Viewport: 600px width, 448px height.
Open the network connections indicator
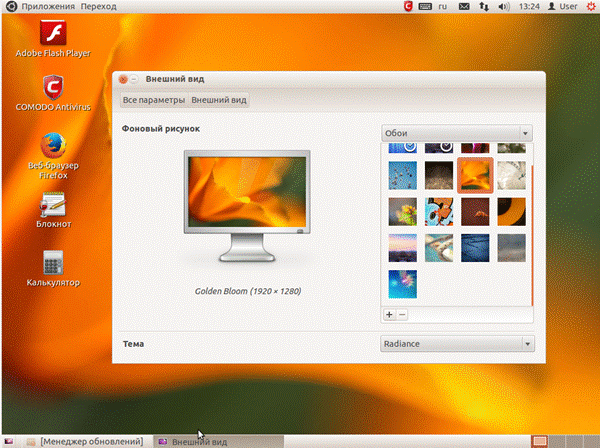tap(484, 7)
